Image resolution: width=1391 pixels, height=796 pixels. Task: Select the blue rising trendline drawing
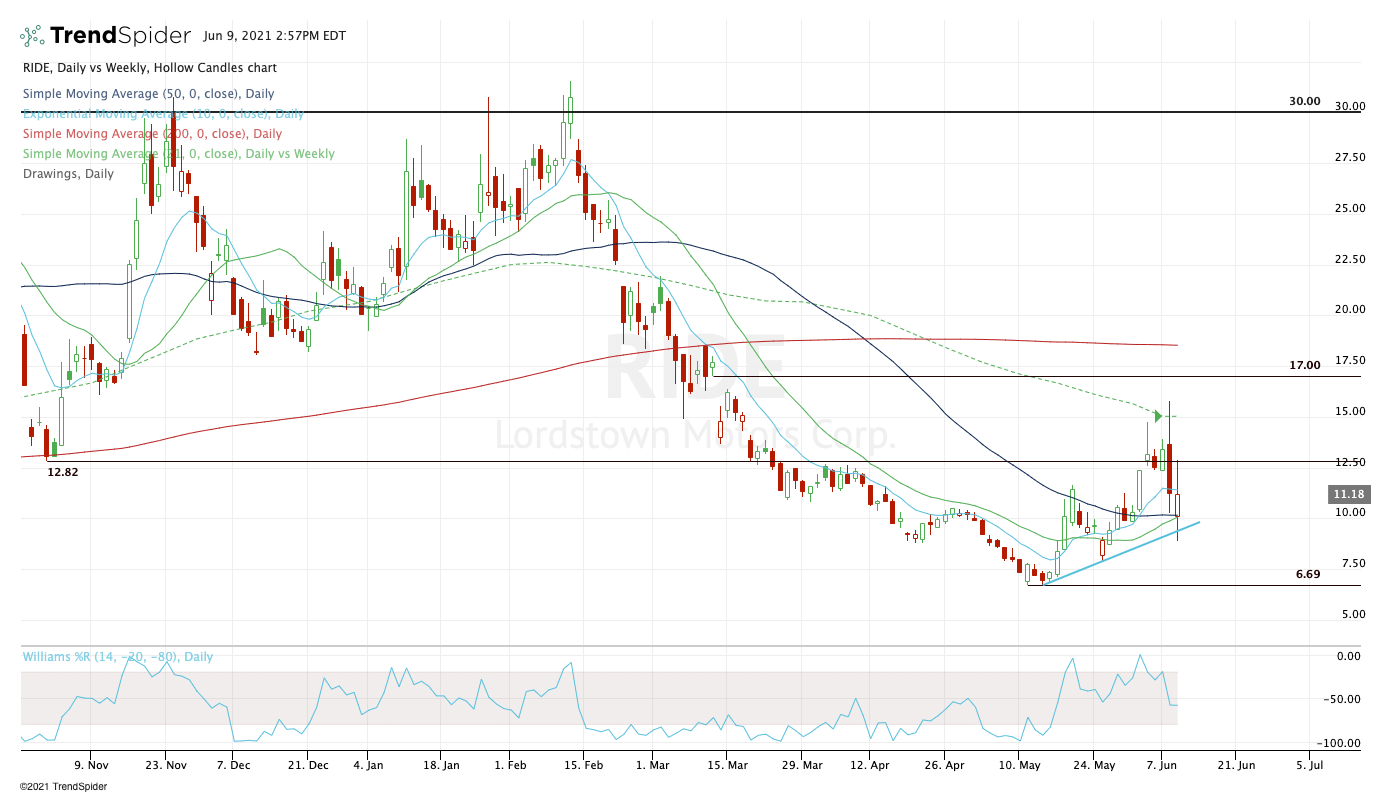click(x=1120, y=552)
